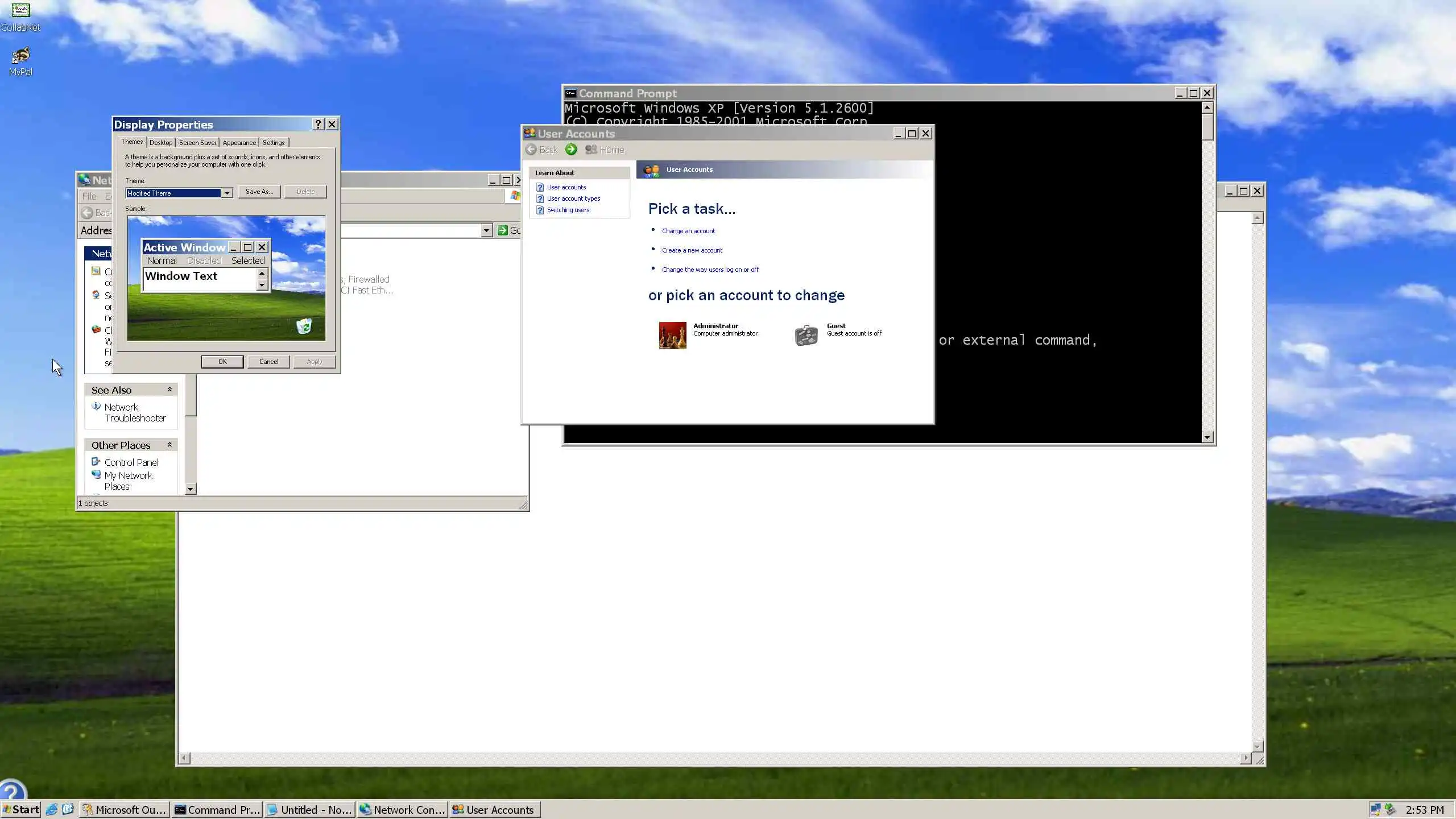Click Cancel in Display Properties

[268, 362]
